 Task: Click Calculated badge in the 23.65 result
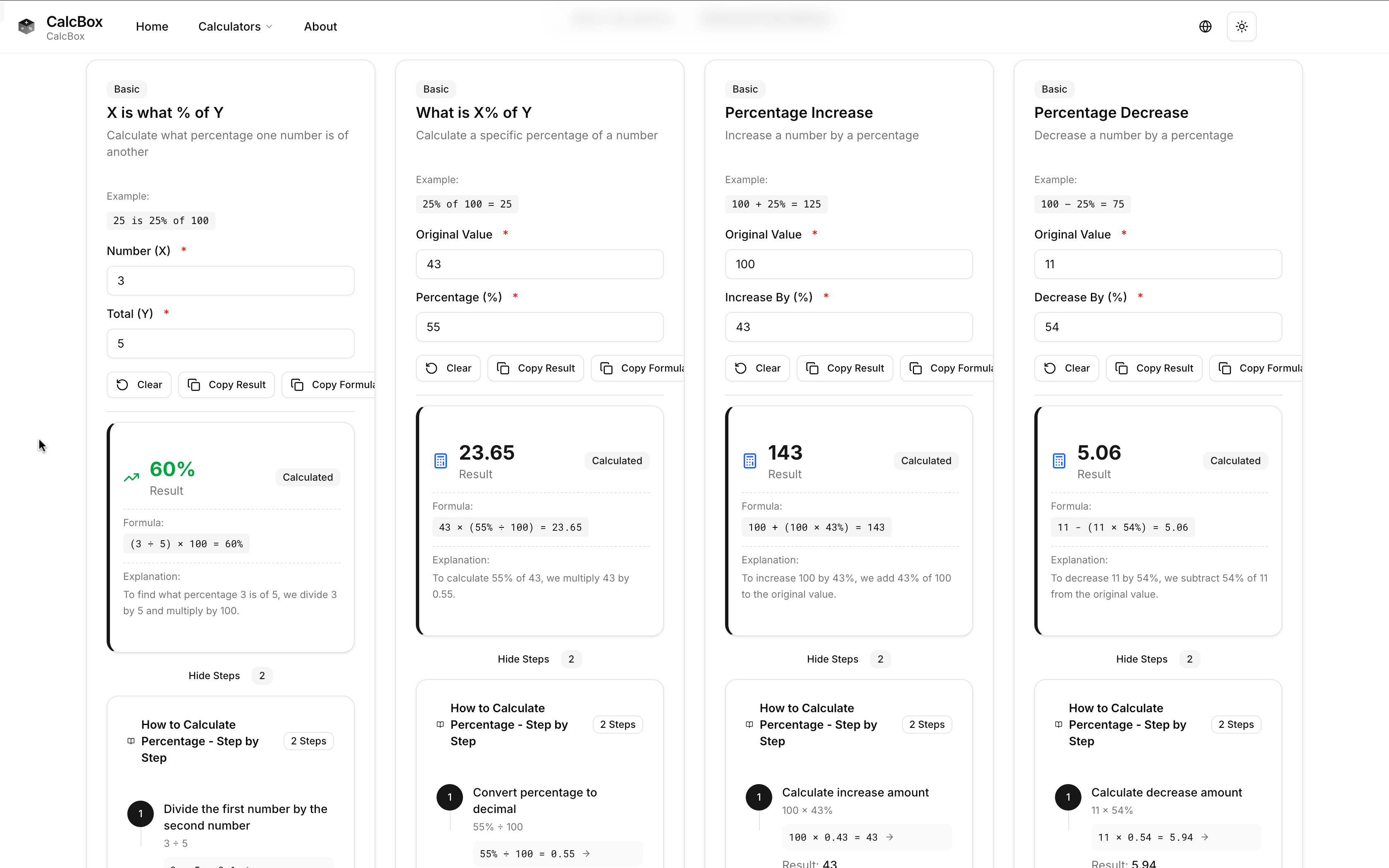617,460
